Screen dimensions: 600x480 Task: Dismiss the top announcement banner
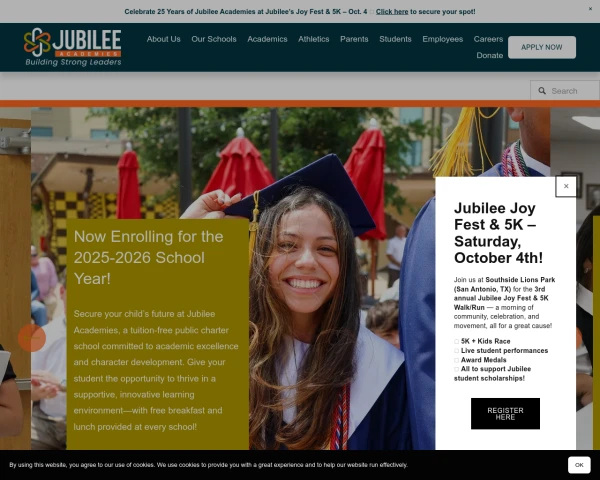point(590,8)
